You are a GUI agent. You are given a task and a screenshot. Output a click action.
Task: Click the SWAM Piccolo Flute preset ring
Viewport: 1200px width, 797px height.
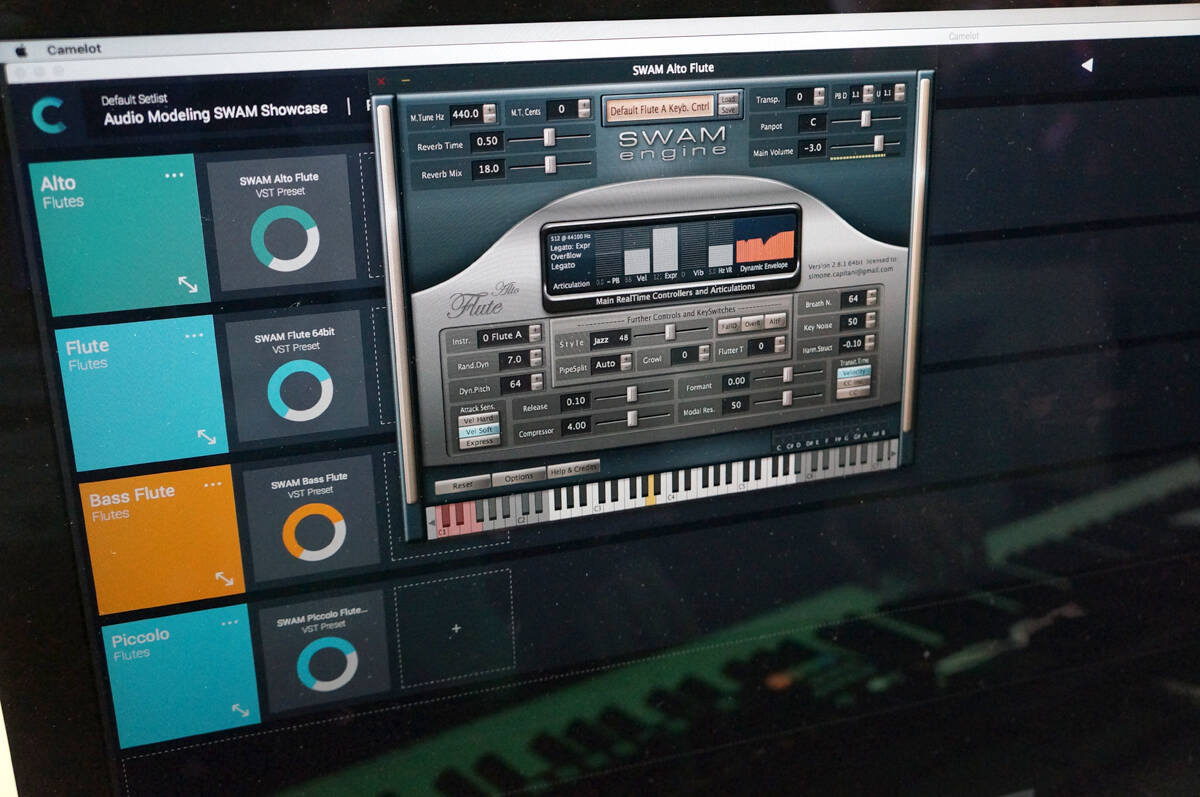coord(327,664)
